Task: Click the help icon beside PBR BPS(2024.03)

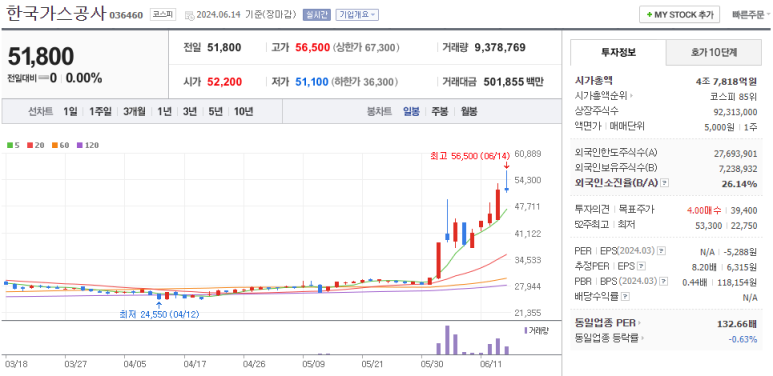Action: (x=664, y=282)
